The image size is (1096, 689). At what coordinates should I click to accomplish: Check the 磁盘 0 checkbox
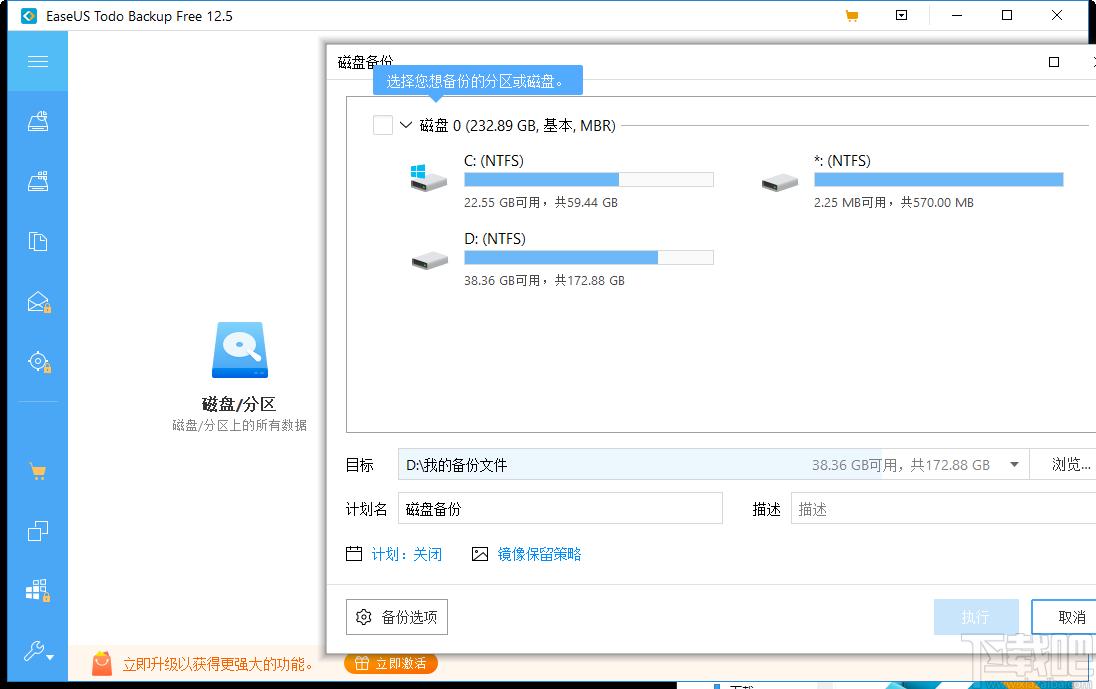click(383, 125)
